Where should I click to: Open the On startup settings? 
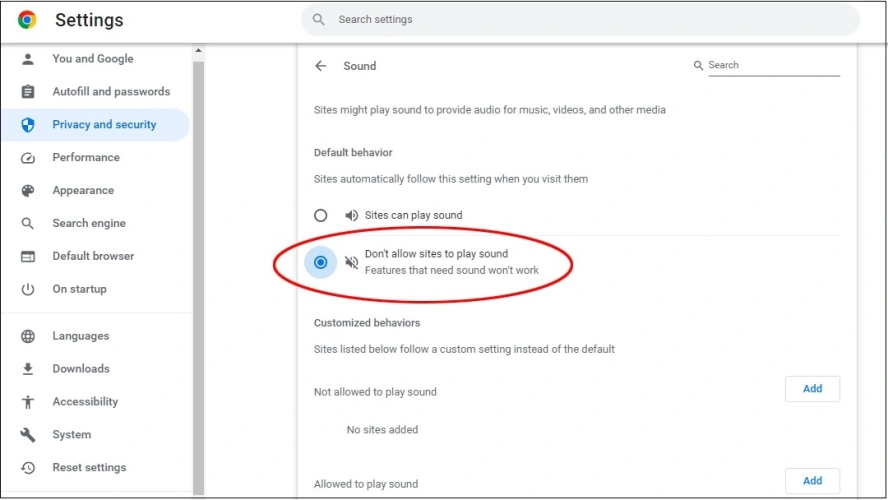79,289
